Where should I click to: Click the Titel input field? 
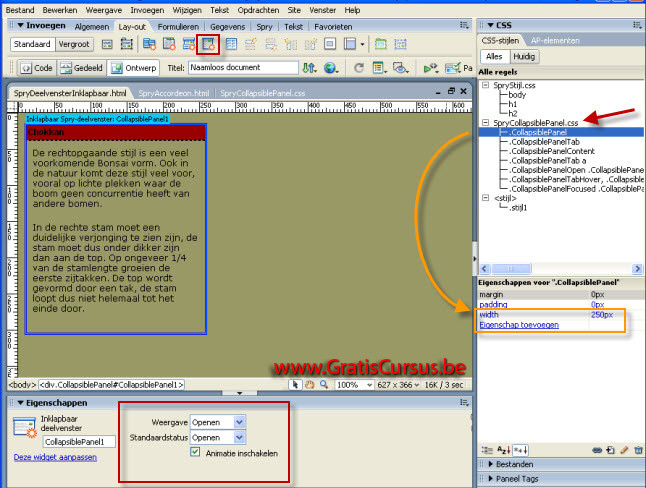point(243,68)
